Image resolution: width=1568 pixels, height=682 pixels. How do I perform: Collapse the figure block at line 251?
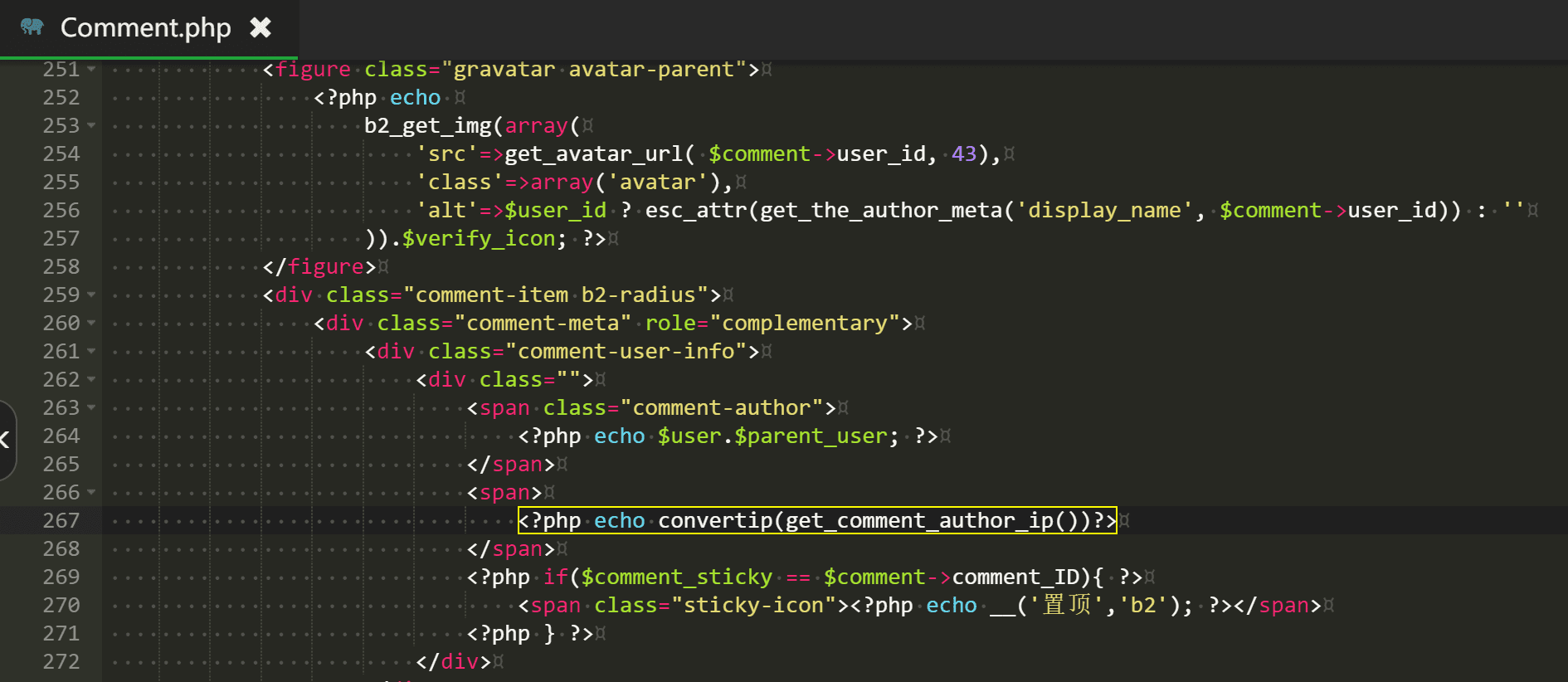point(91,70)
